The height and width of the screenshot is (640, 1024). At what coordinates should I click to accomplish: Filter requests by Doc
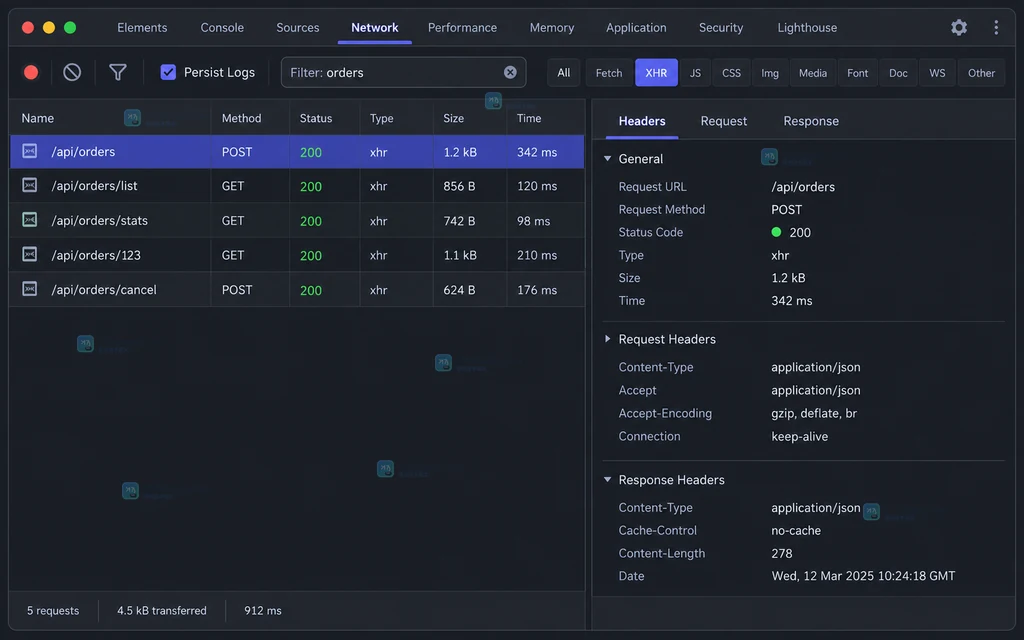click(899, 72)
